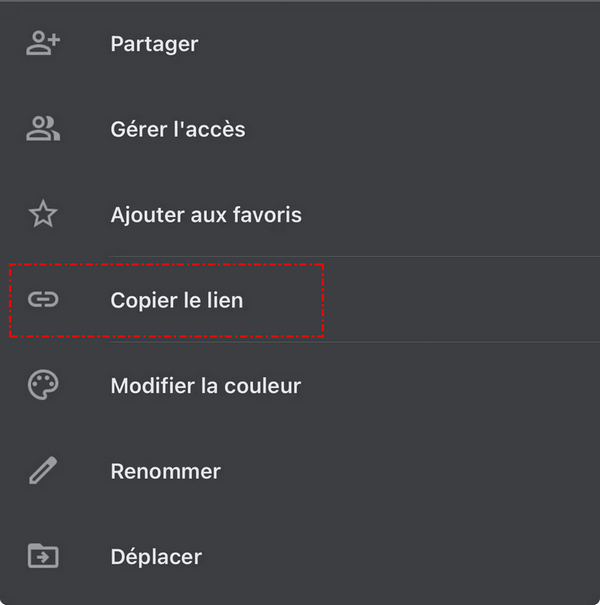The height and width of the screenshot is (605, 600).
Task: Open Modifier la couleur option
Action: (205, 386)
